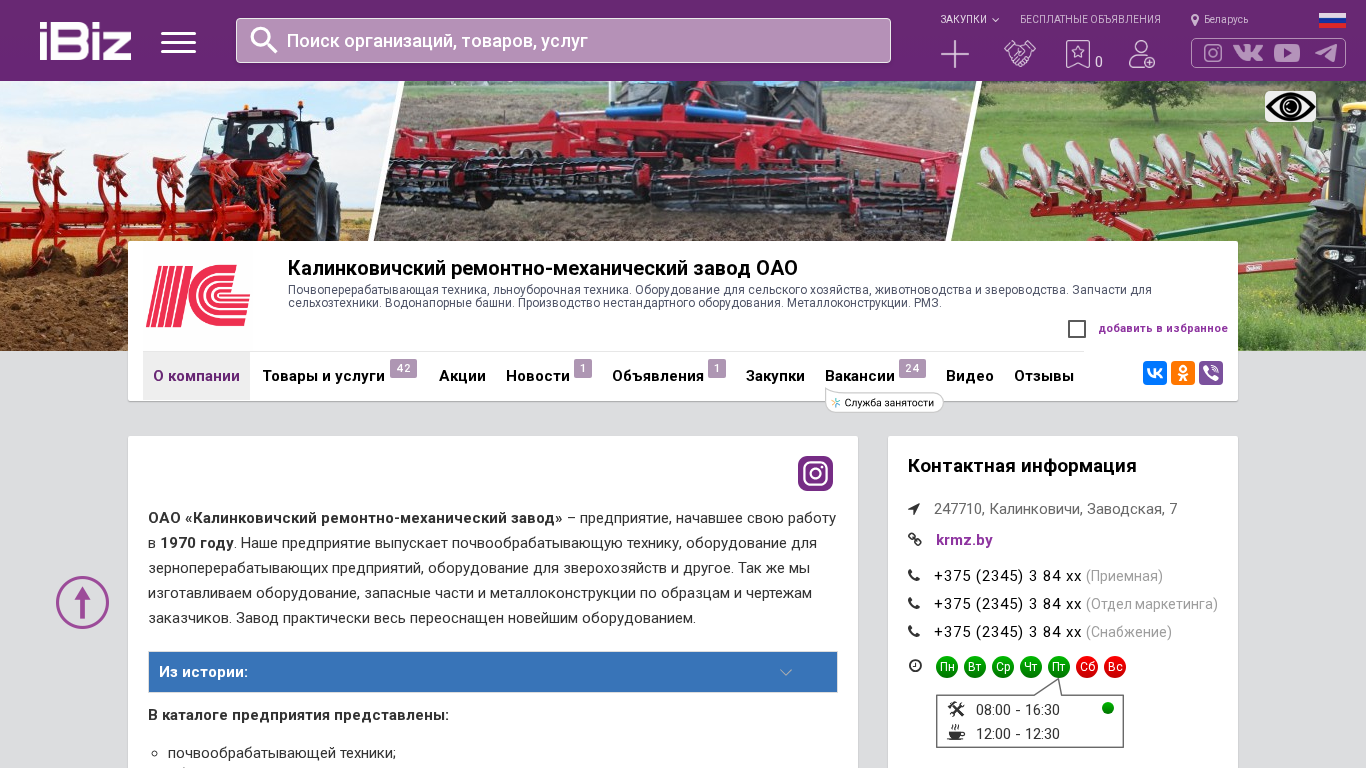The width and height of the screenshot is (1366, 768).
Task: Change region from Беларусь
Action: pos(1219,20)
